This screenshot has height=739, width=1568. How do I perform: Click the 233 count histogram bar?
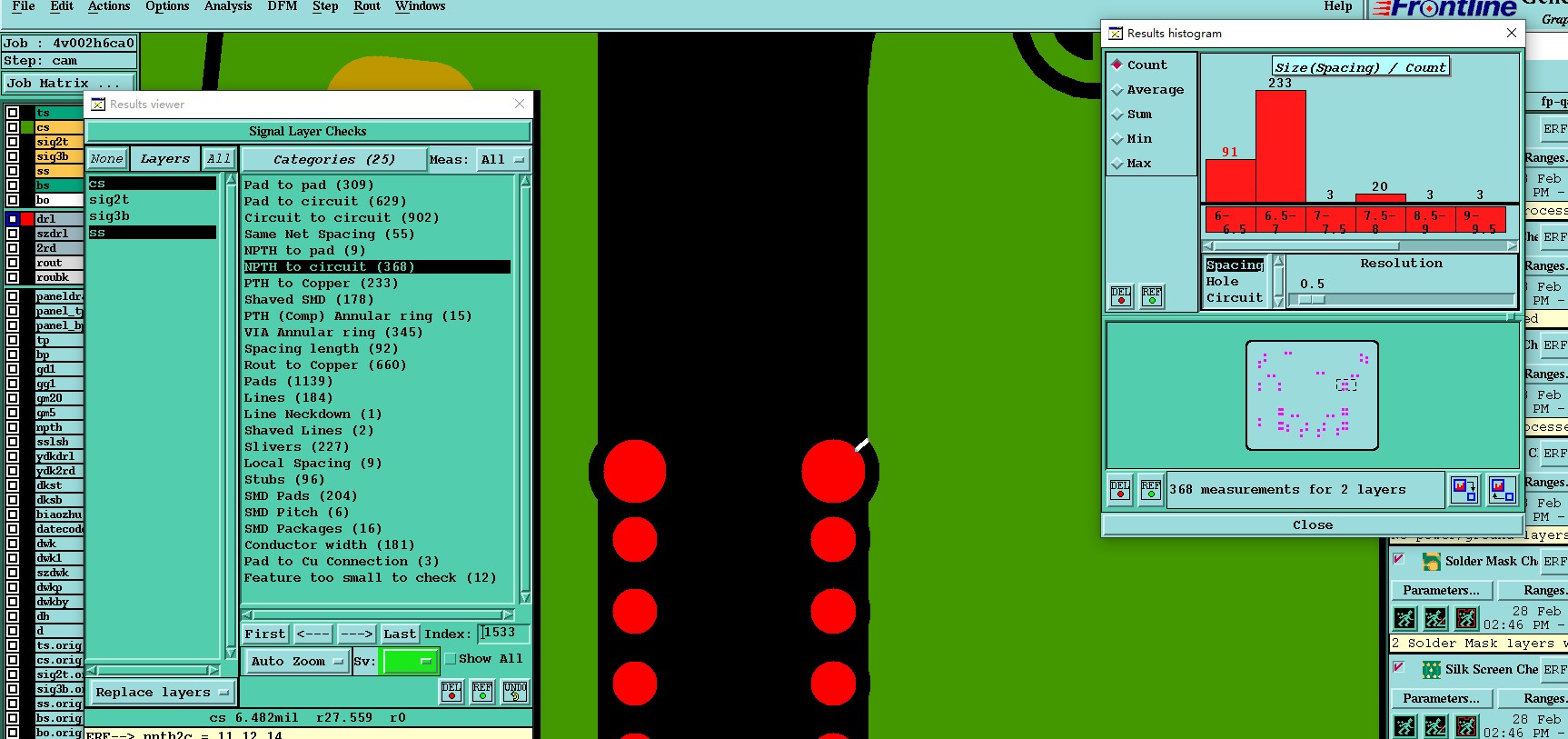[1281, 145]
